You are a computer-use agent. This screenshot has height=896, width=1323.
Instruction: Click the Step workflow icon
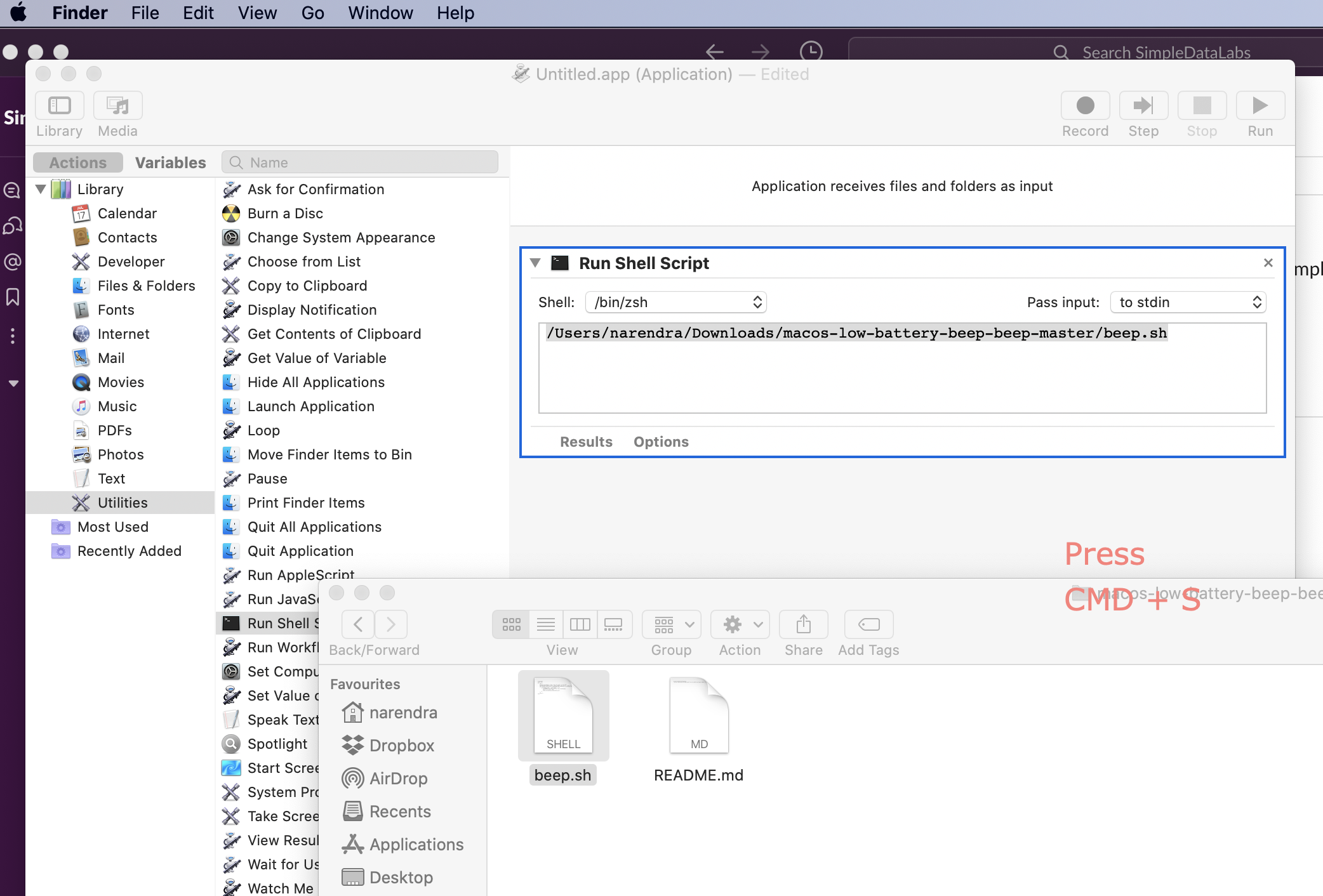point(1143,105)
